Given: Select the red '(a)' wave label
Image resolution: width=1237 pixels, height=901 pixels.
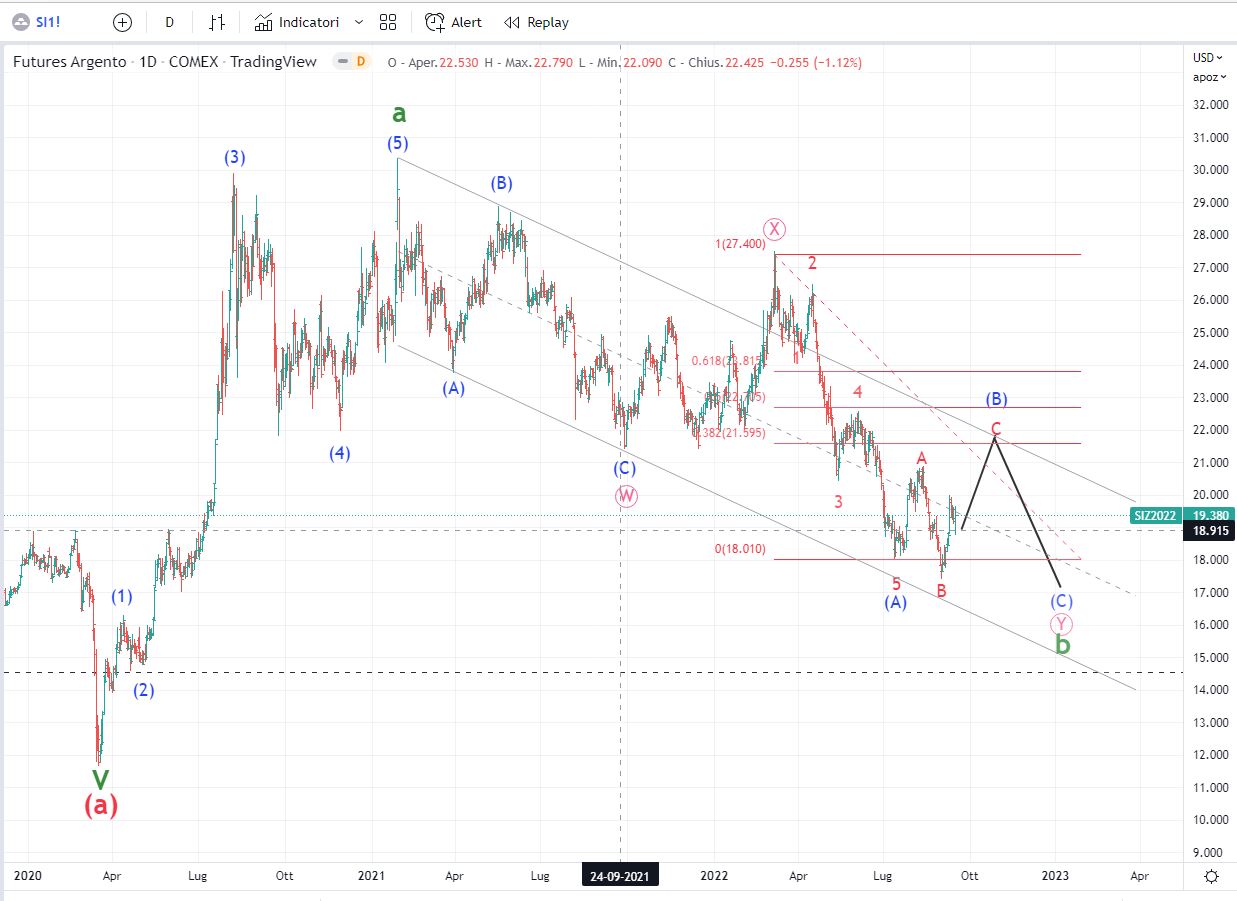Looking at the screenshot, I should pos(101,804).
